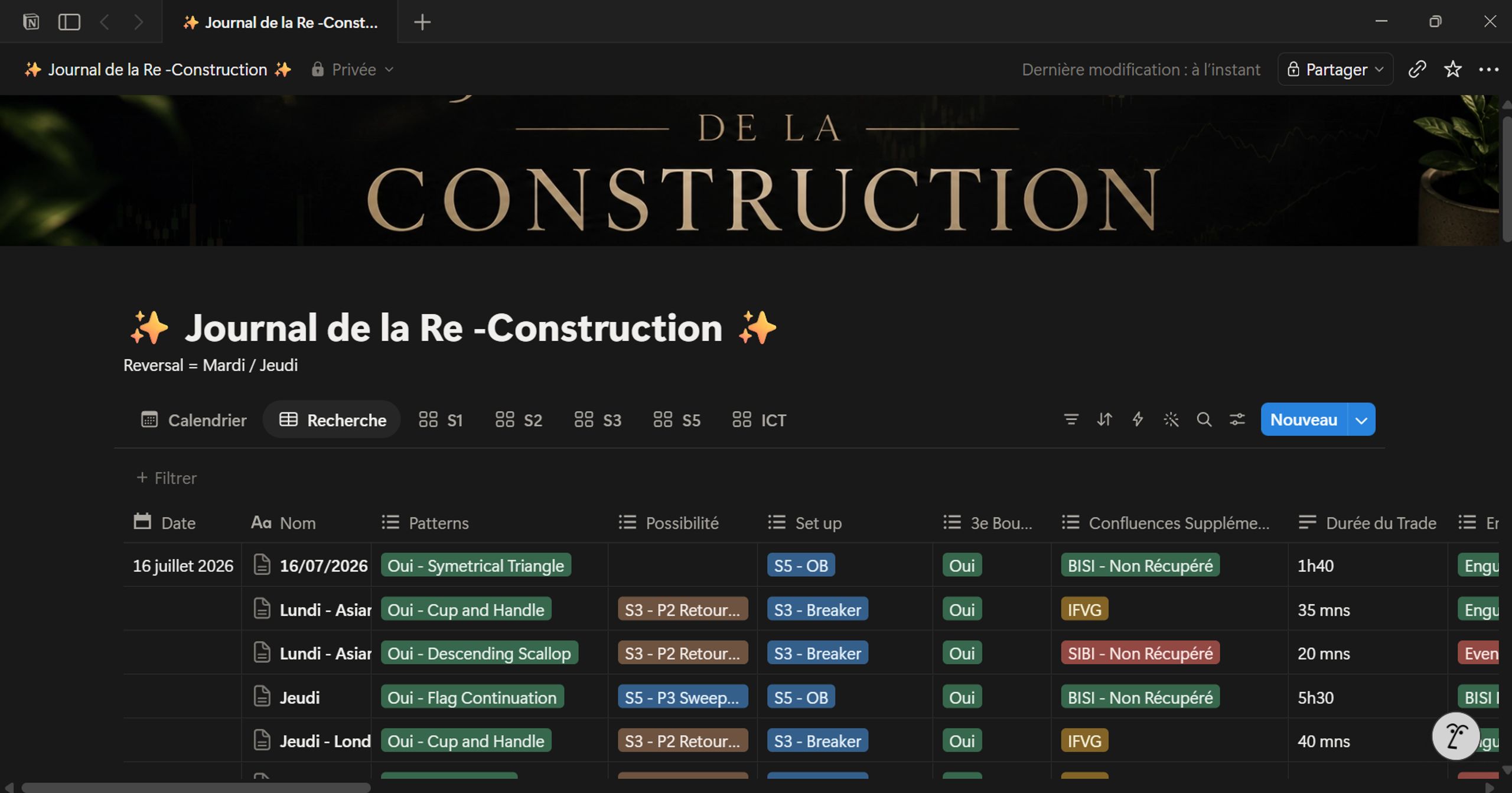
Task: Open automations lightning bolt icon
Action: tap(1137, 420)
